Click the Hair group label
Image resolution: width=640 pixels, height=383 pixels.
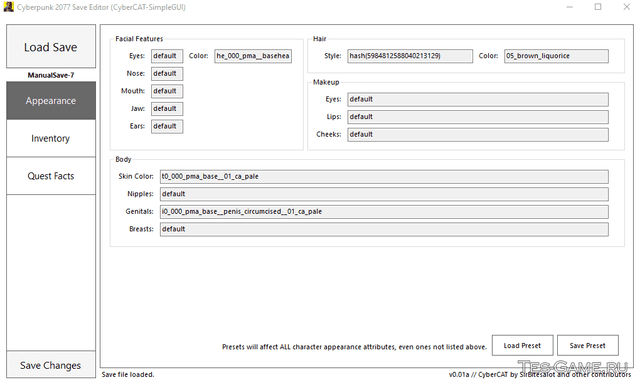click(x=319, y=39)
